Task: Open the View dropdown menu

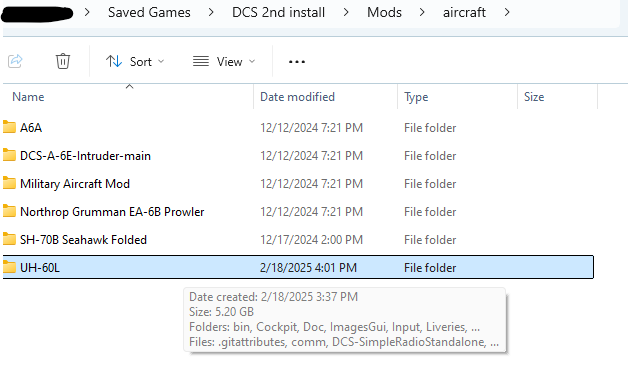Action: 224,62
